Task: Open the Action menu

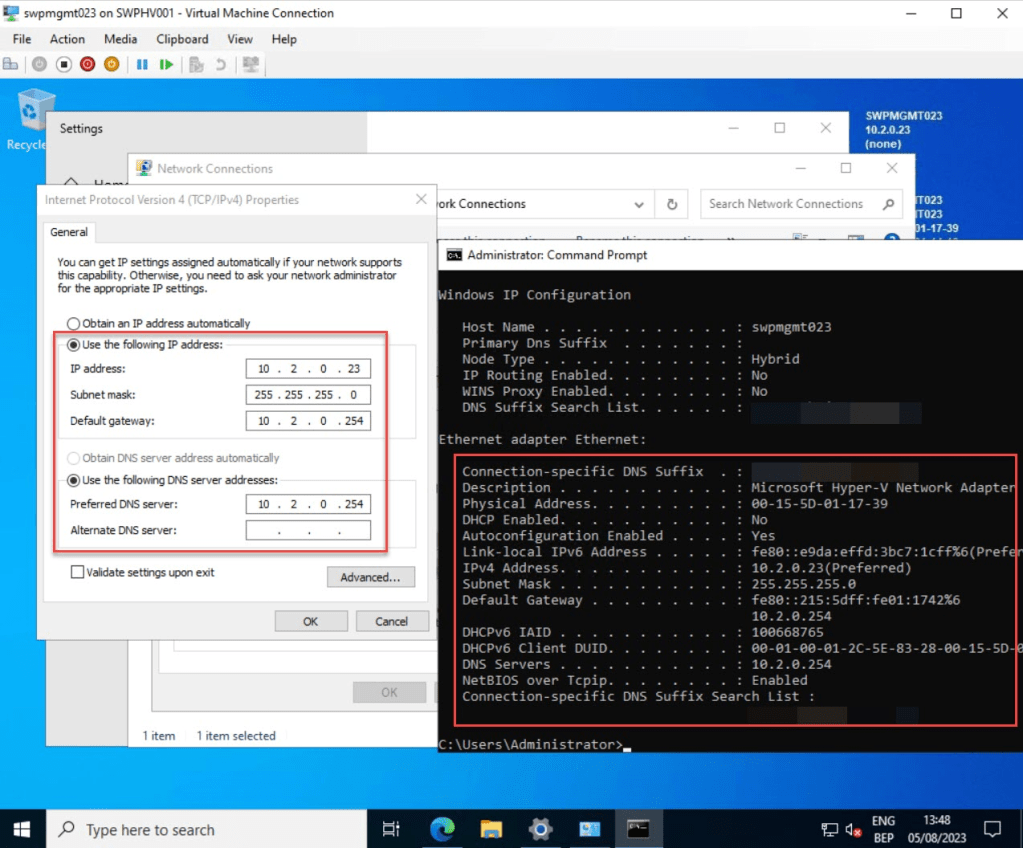Action: click(x=67, y=39)
